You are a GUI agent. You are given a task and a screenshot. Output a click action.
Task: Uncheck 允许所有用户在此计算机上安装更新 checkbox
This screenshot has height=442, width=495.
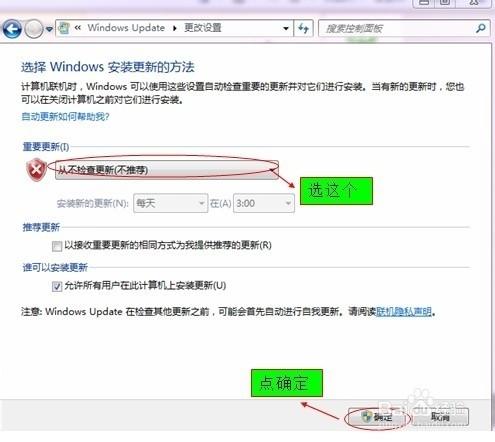click(x=57, y=286)
